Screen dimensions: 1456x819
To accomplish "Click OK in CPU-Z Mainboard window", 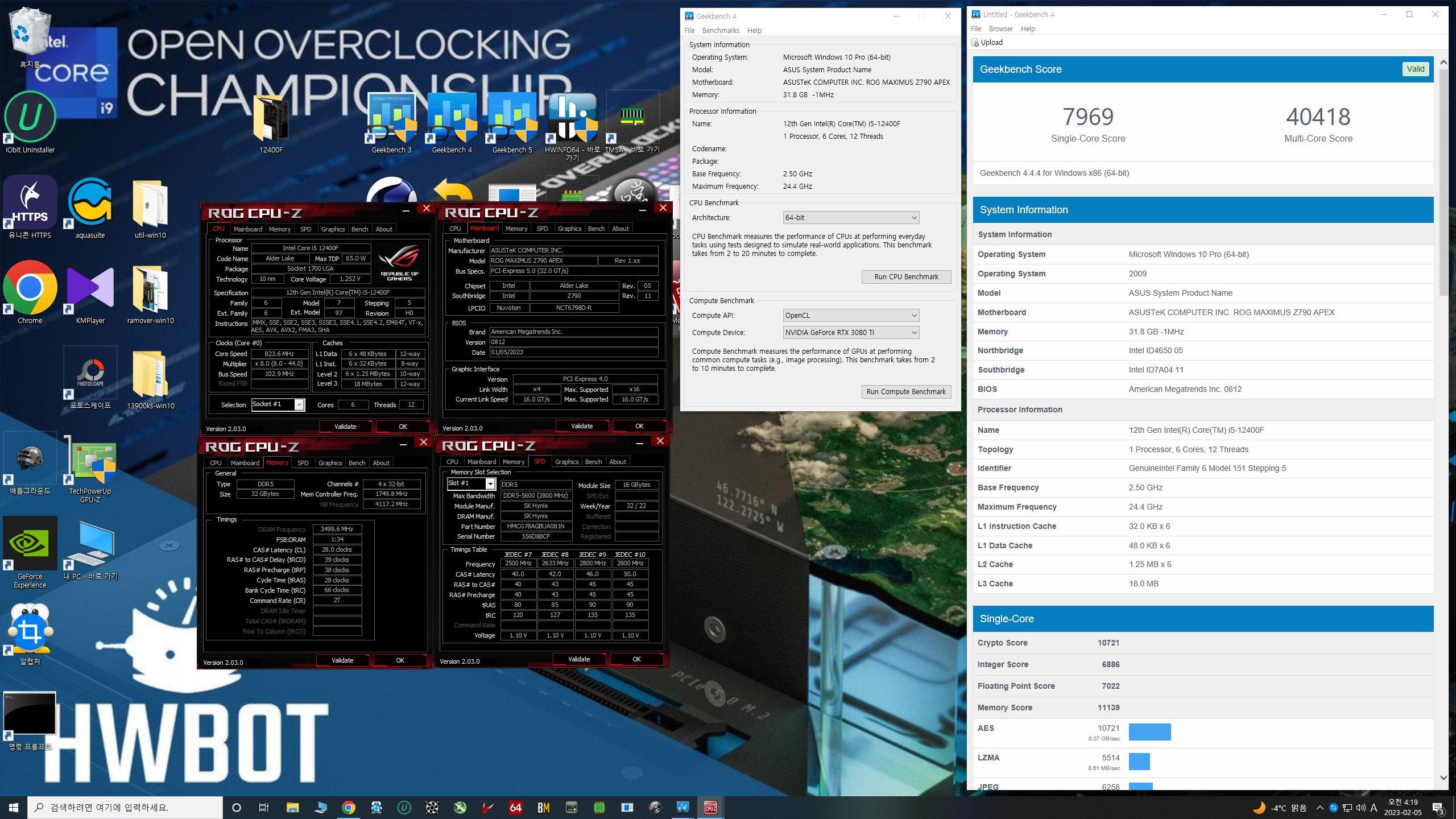I will [x=639, y=426].
